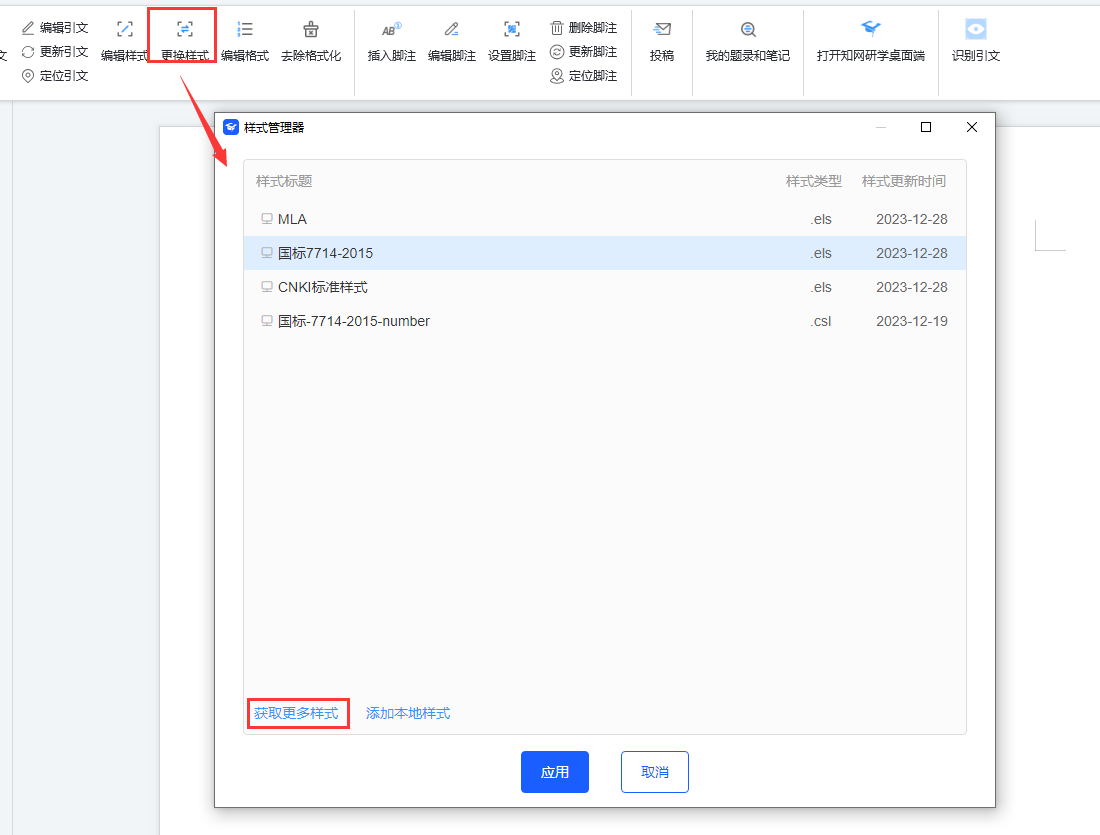Open 设置脚注 settings
Viewport: 1100px width, 835px height.
click(x=512, y=41)
